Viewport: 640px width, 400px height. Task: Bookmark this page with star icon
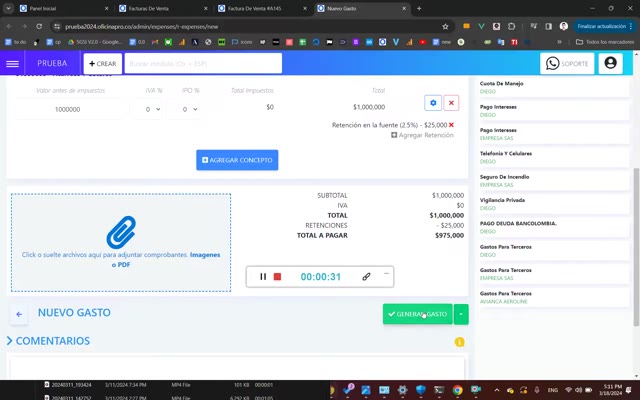445,27
